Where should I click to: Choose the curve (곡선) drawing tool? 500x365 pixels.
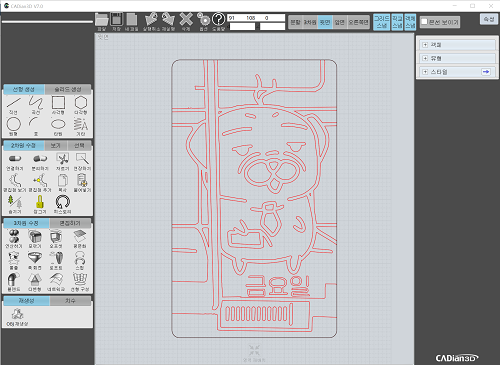(x=36, y=105)
